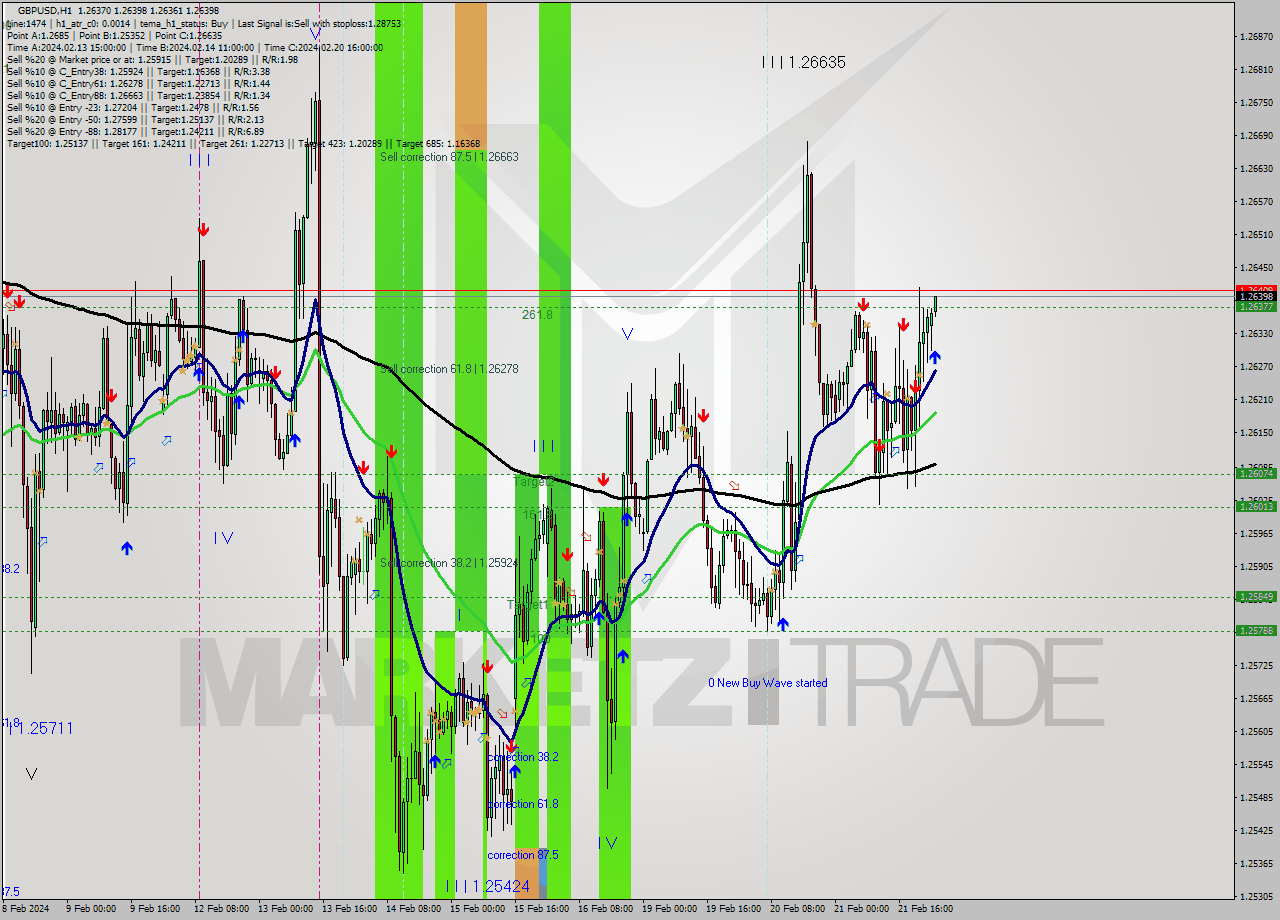Click the 1.26870 price scale value
The width and height of the screenshot is (1280, 920).
point(1256,37)
